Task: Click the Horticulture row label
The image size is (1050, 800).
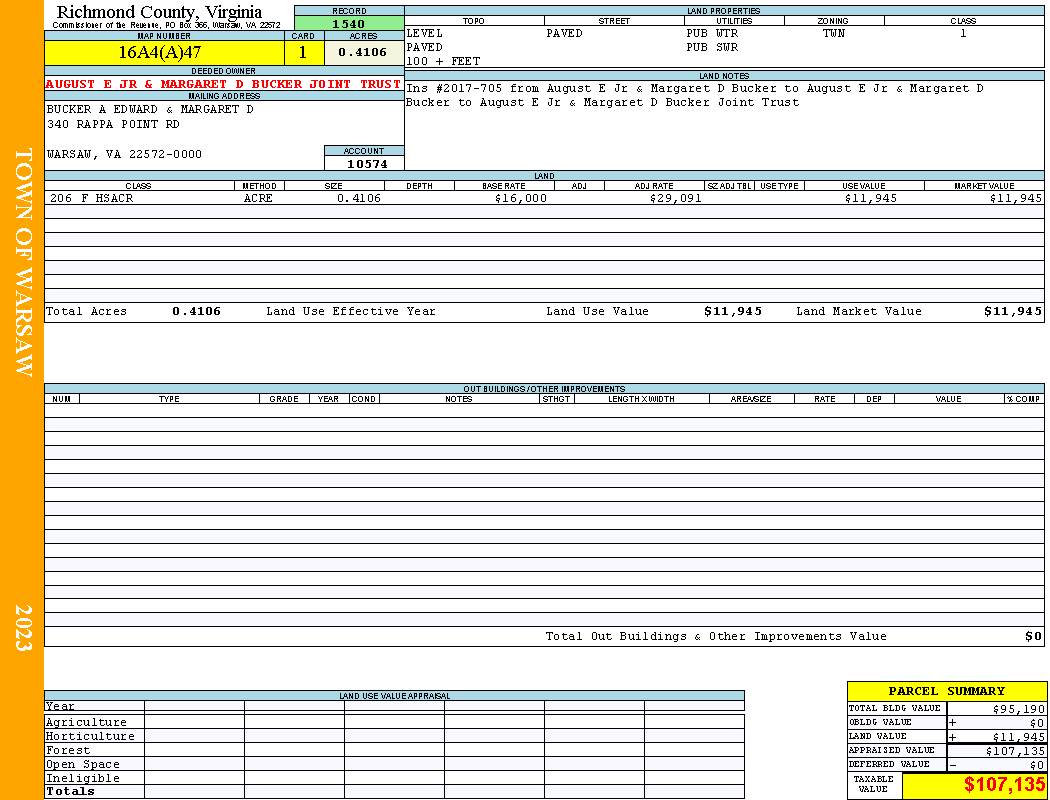Action: point(90,736)
